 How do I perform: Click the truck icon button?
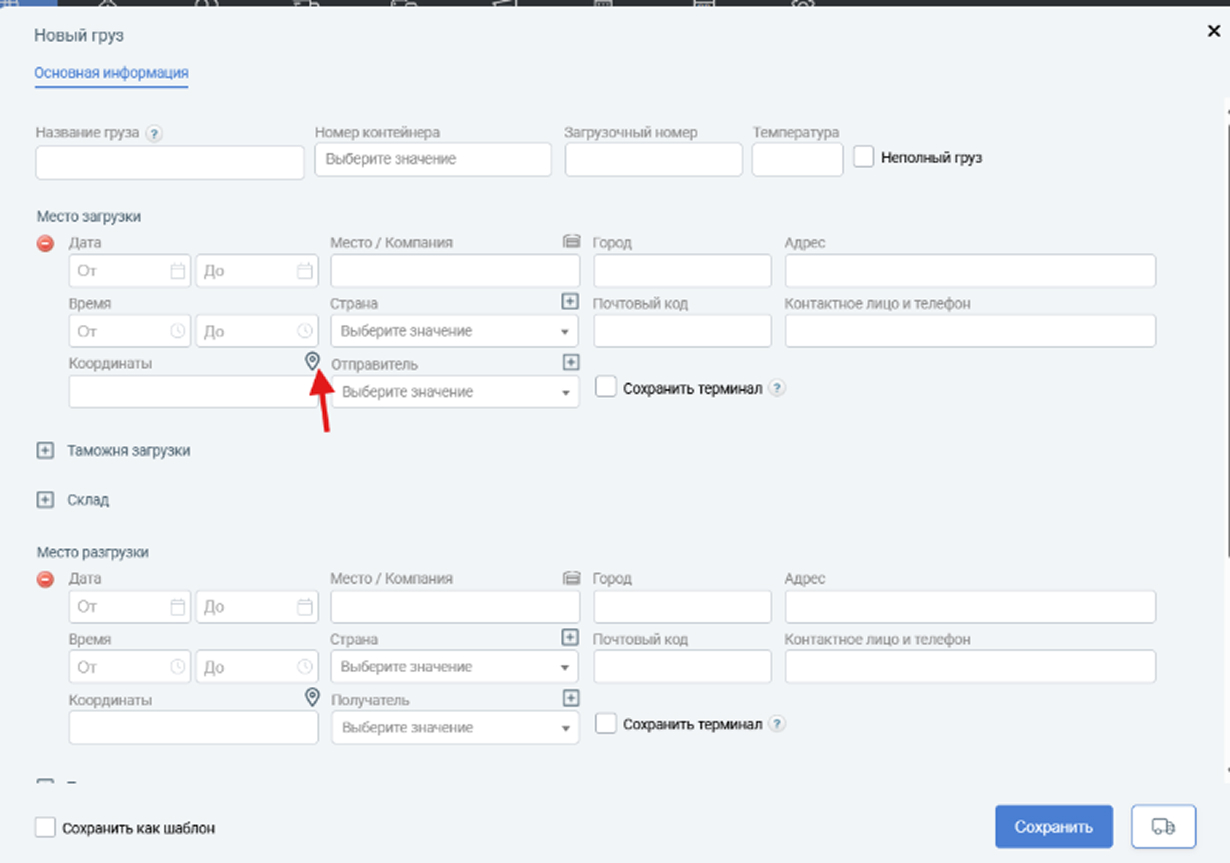coord(1163,827)
